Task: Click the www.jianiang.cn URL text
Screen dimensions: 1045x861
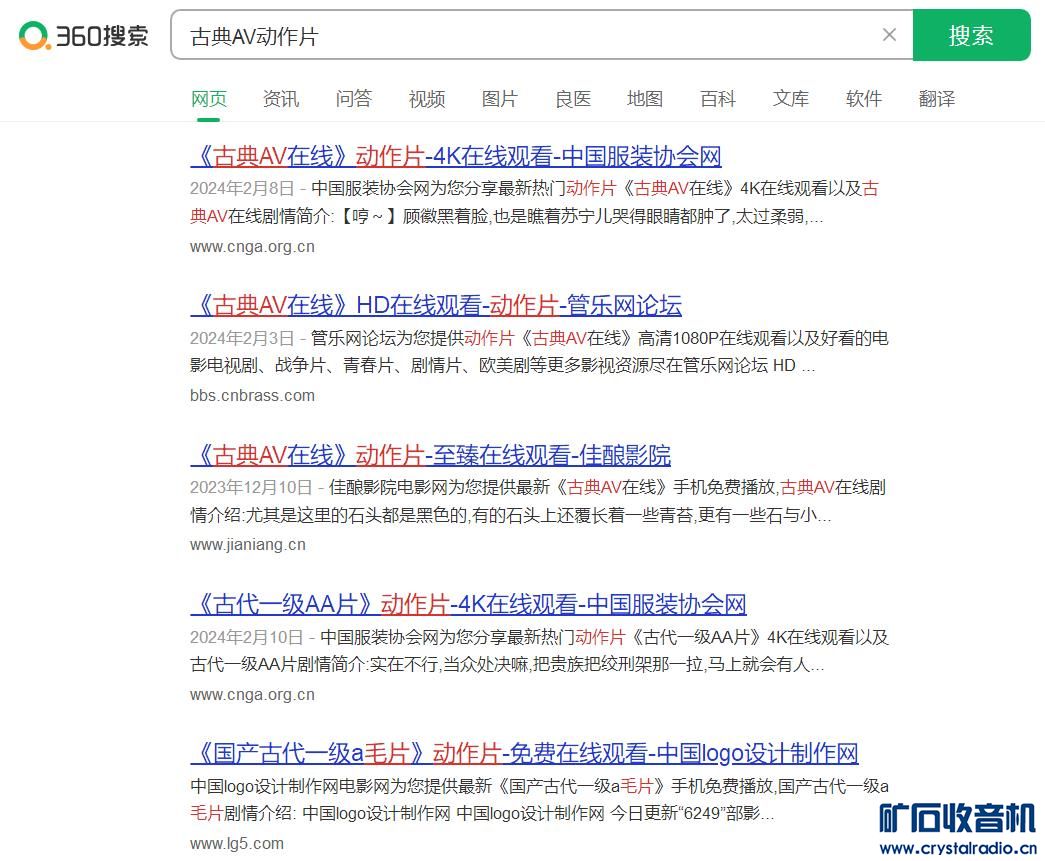Action: 247,544
